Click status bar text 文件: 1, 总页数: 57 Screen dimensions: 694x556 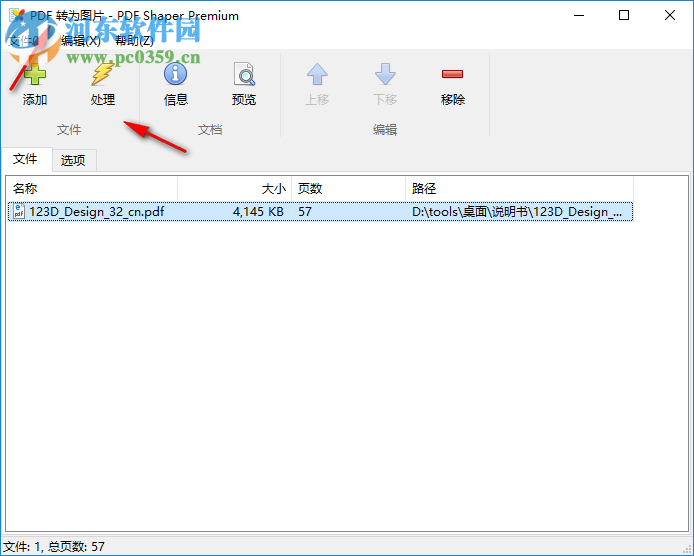pos(54,547)
